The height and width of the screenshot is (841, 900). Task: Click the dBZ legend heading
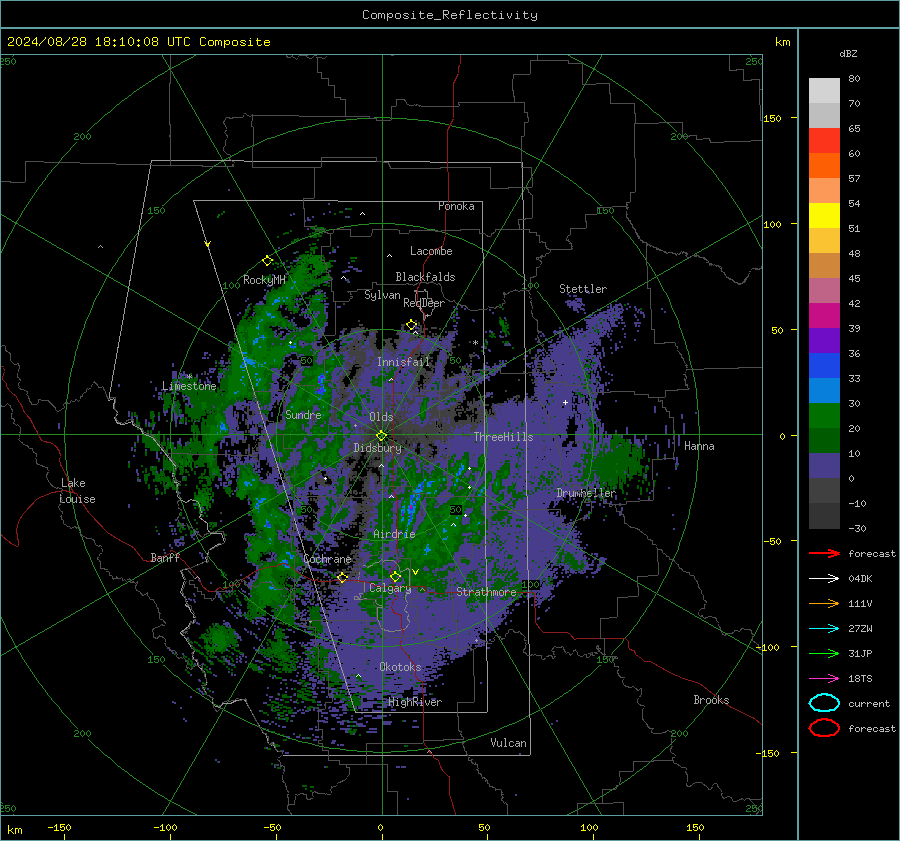(848, 54)
